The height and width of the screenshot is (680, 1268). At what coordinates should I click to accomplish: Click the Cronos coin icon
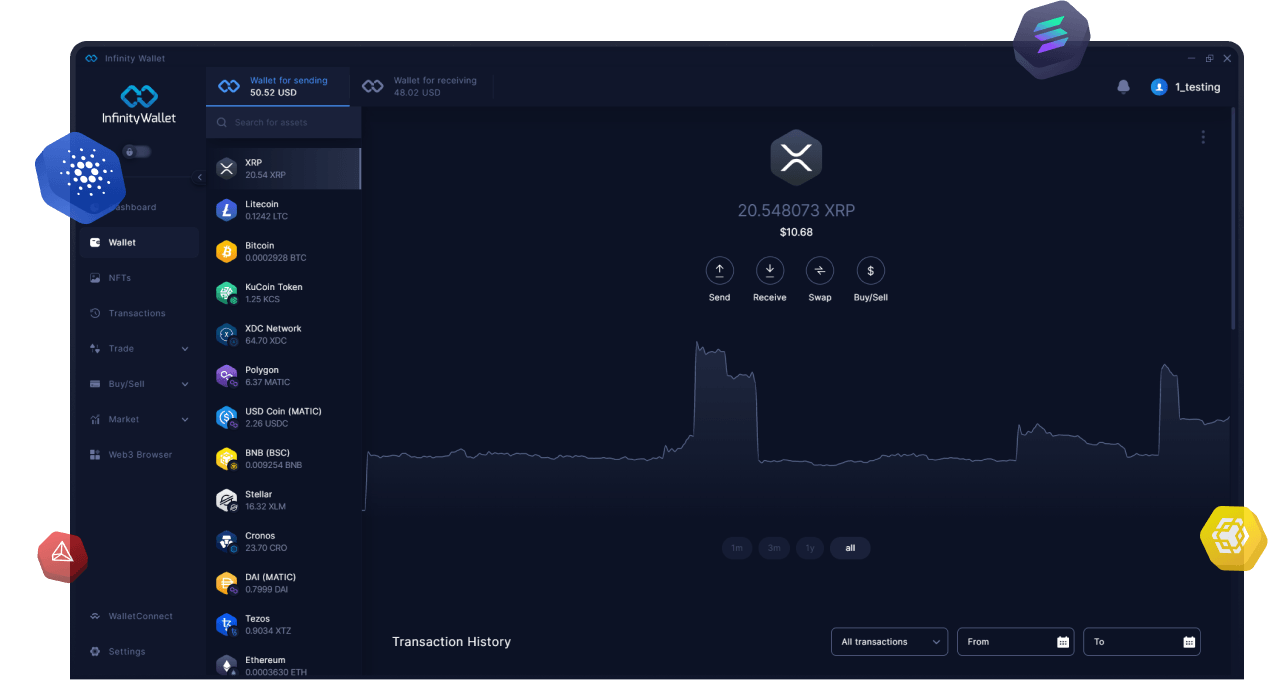[x=227, y=542]
